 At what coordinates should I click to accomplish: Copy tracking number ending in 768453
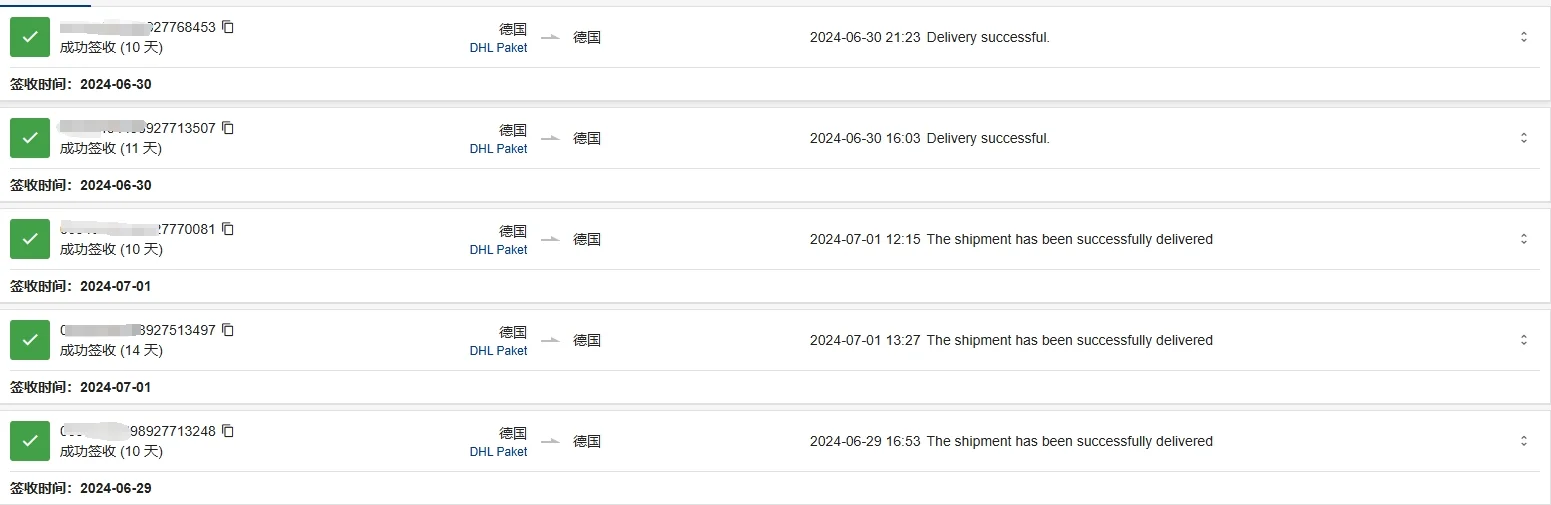pos(228,27)
